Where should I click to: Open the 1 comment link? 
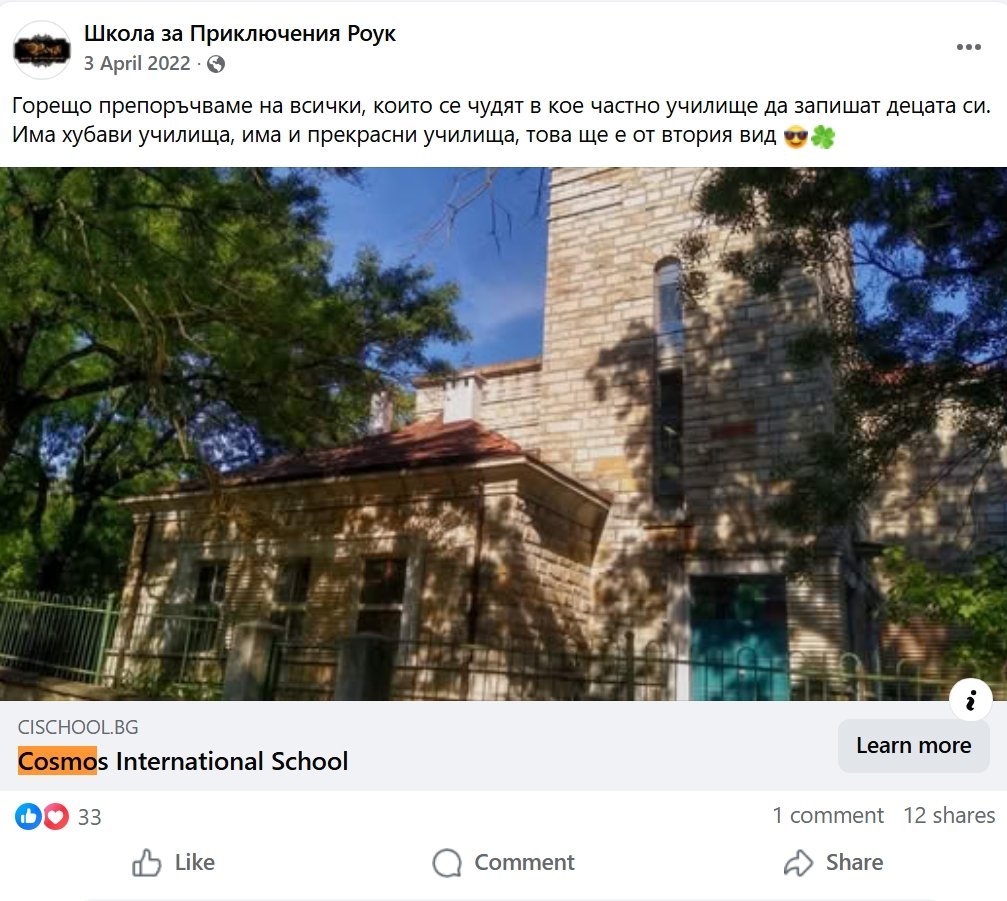[x=828, y=815]
